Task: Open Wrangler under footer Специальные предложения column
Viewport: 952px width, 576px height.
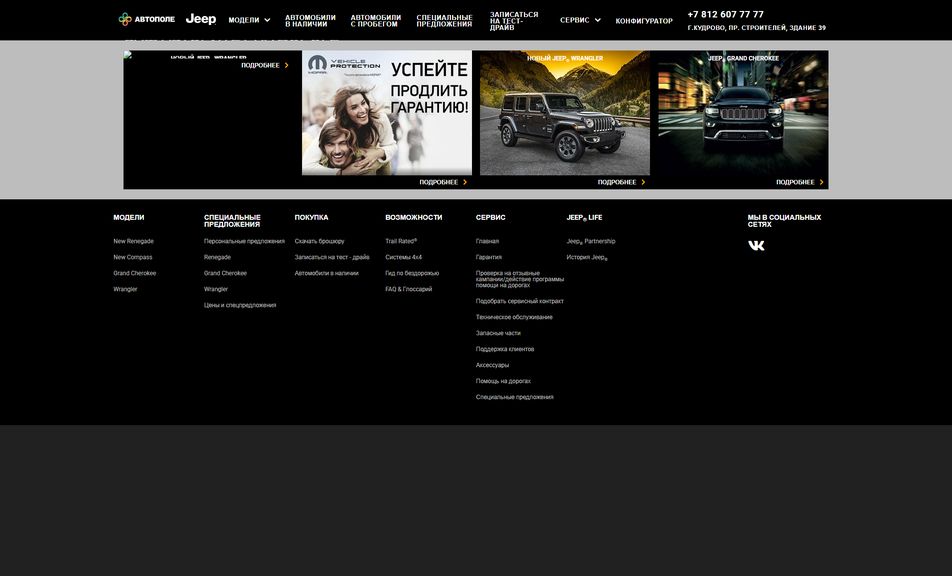Action: click(x=216, y=290)
